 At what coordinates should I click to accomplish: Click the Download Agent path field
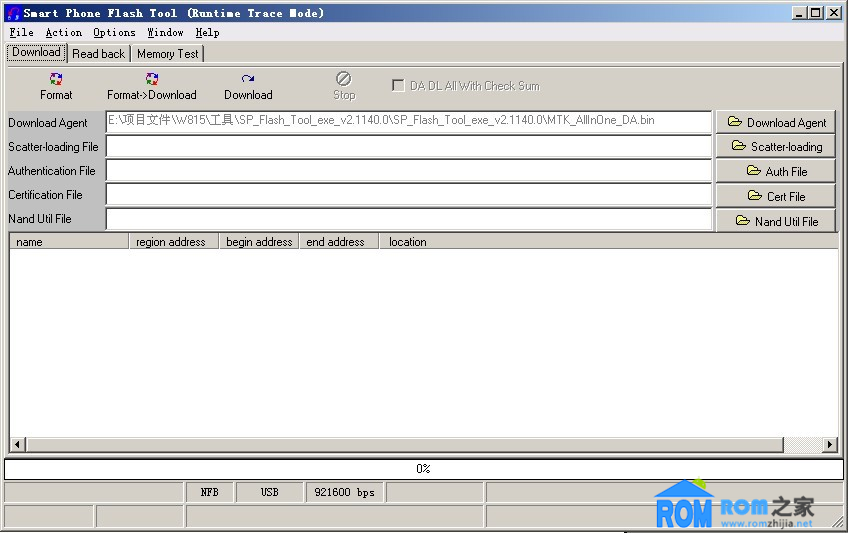coord(409,122)
